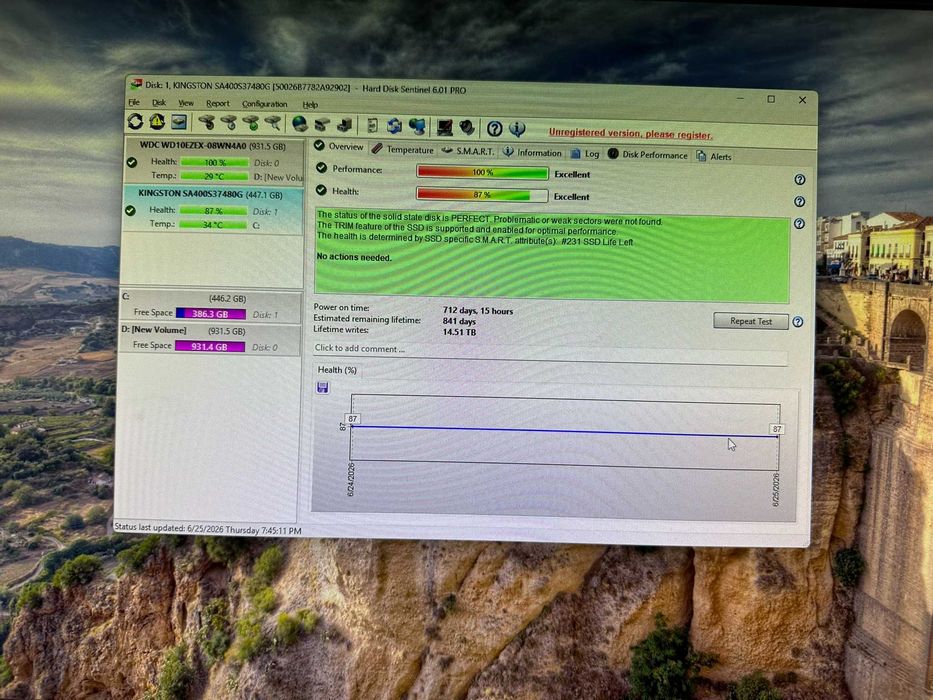Open the Report menu

[217, 104]
